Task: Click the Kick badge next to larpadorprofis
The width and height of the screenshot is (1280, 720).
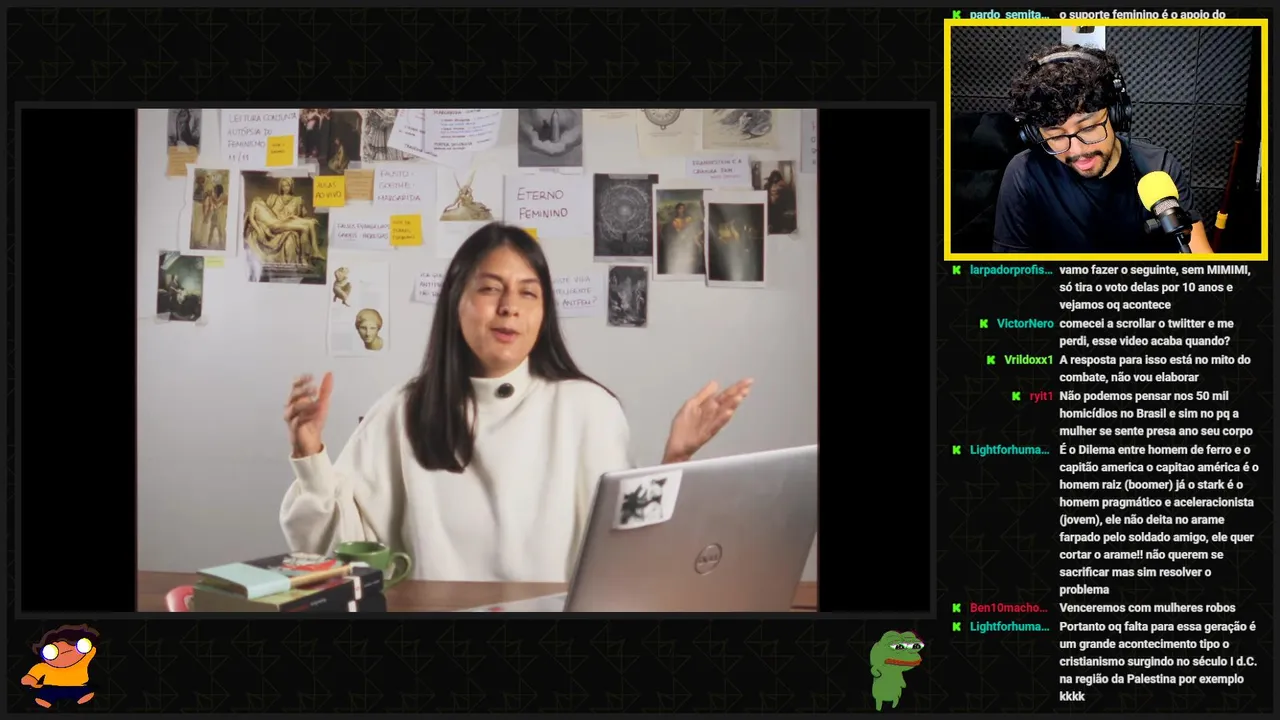Action: click(957, 270)
